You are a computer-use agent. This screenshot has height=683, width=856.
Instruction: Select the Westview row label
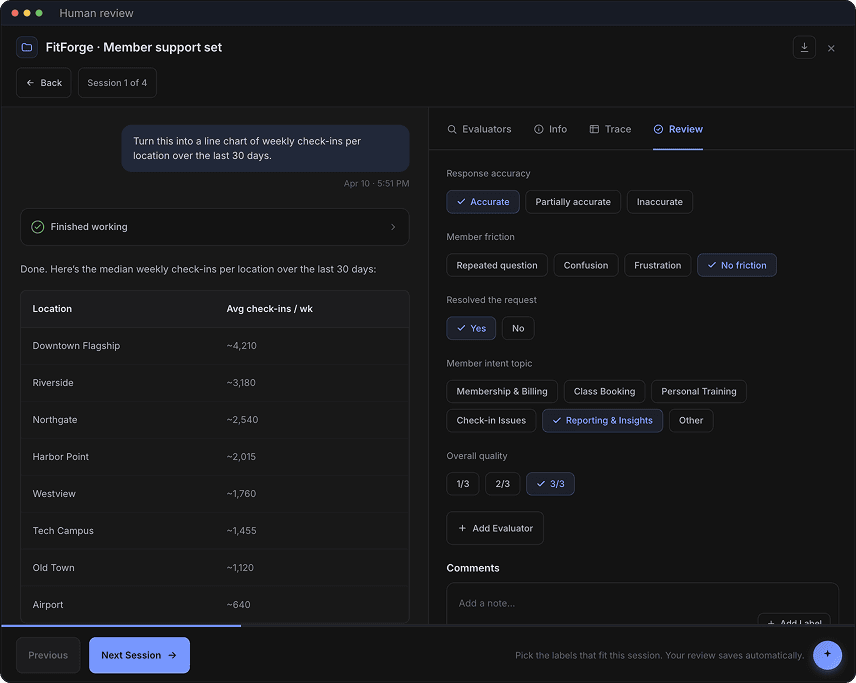pos(54,494)
